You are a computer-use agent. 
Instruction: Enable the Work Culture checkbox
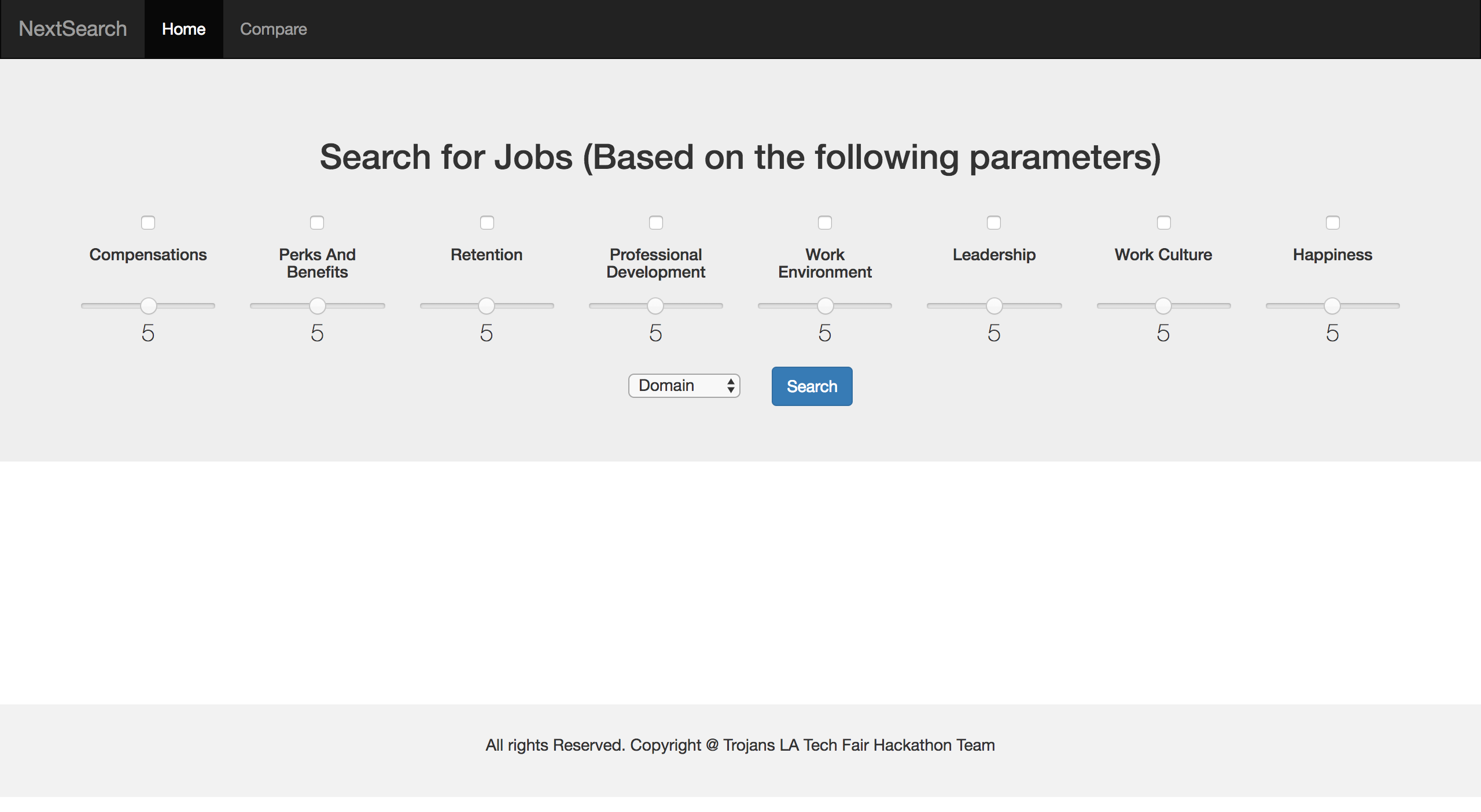1164,223
